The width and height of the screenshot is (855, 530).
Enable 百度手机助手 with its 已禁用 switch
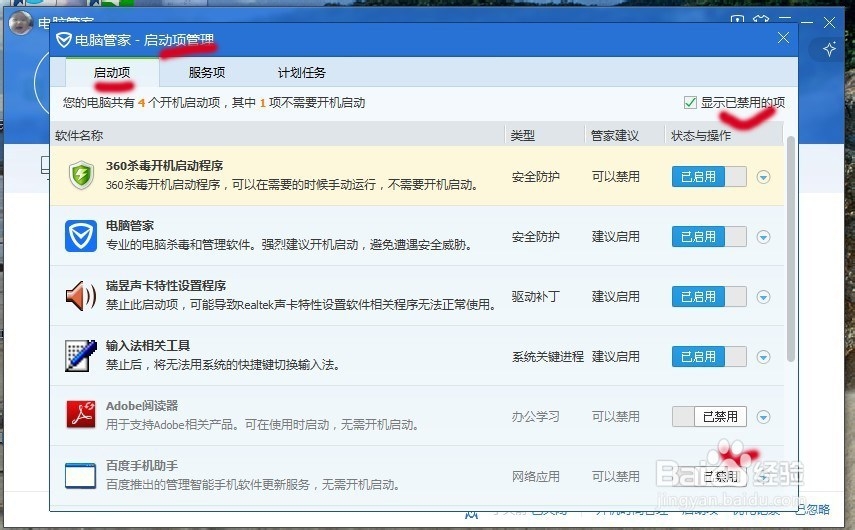click(709, 477)
